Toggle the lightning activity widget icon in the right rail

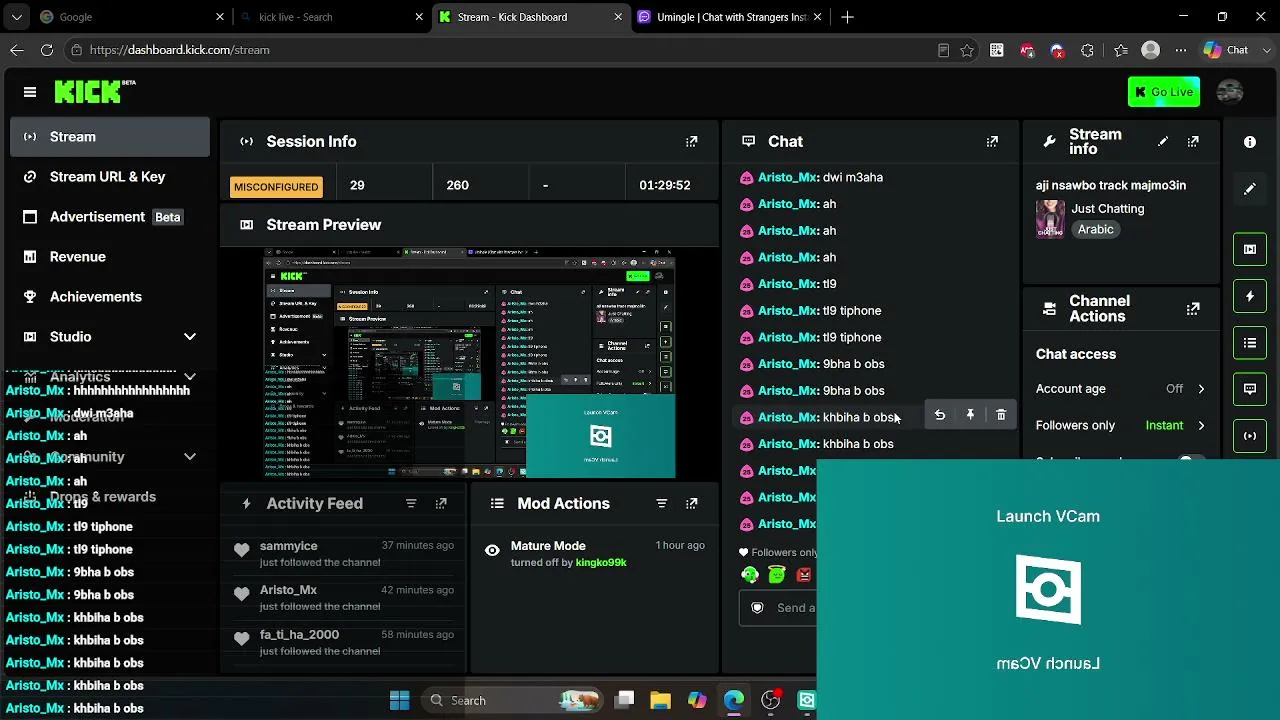[1250, 296]
